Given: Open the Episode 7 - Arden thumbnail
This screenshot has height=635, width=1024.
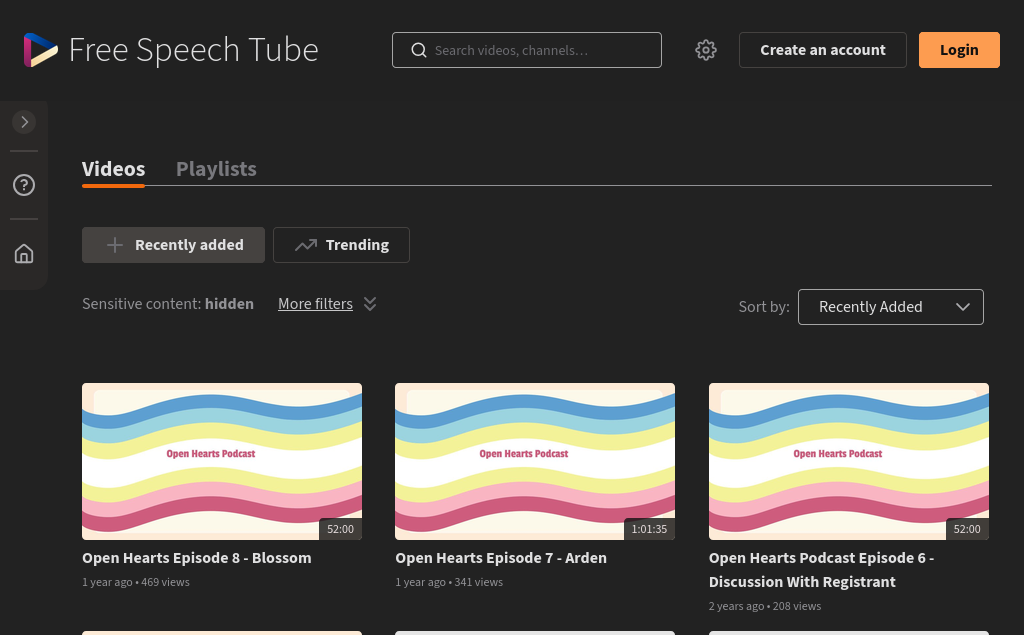Looking at the screenshot, I should pos(535,461).
